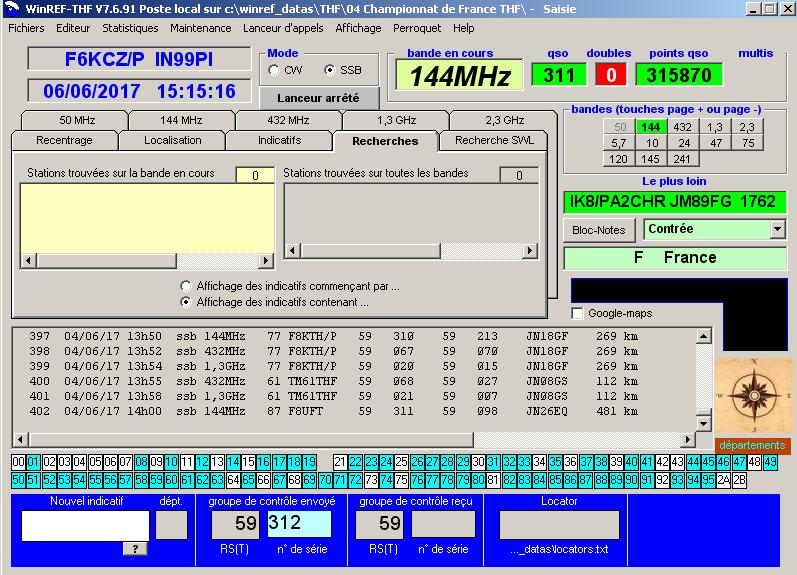Click the Nouvel indicatif input field
Image resolution: width=797 pixels, height=575 pixels.
click(85, 526)
